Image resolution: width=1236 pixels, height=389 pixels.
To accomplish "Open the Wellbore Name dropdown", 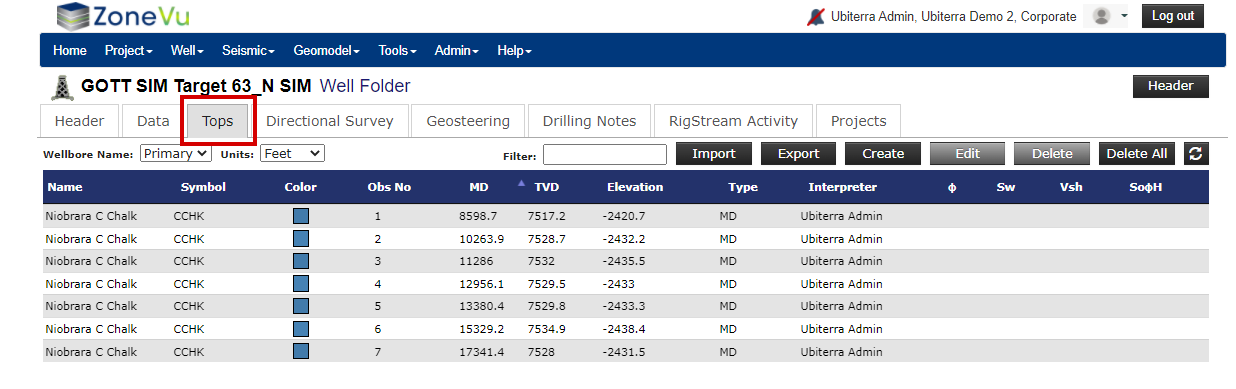I will click(x=176, y=154).
